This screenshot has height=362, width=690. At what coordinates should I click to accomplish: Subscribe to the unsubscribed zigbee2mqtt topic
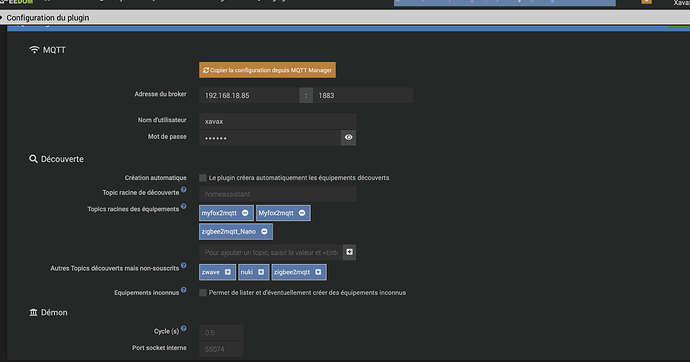(x=318, y=272)
